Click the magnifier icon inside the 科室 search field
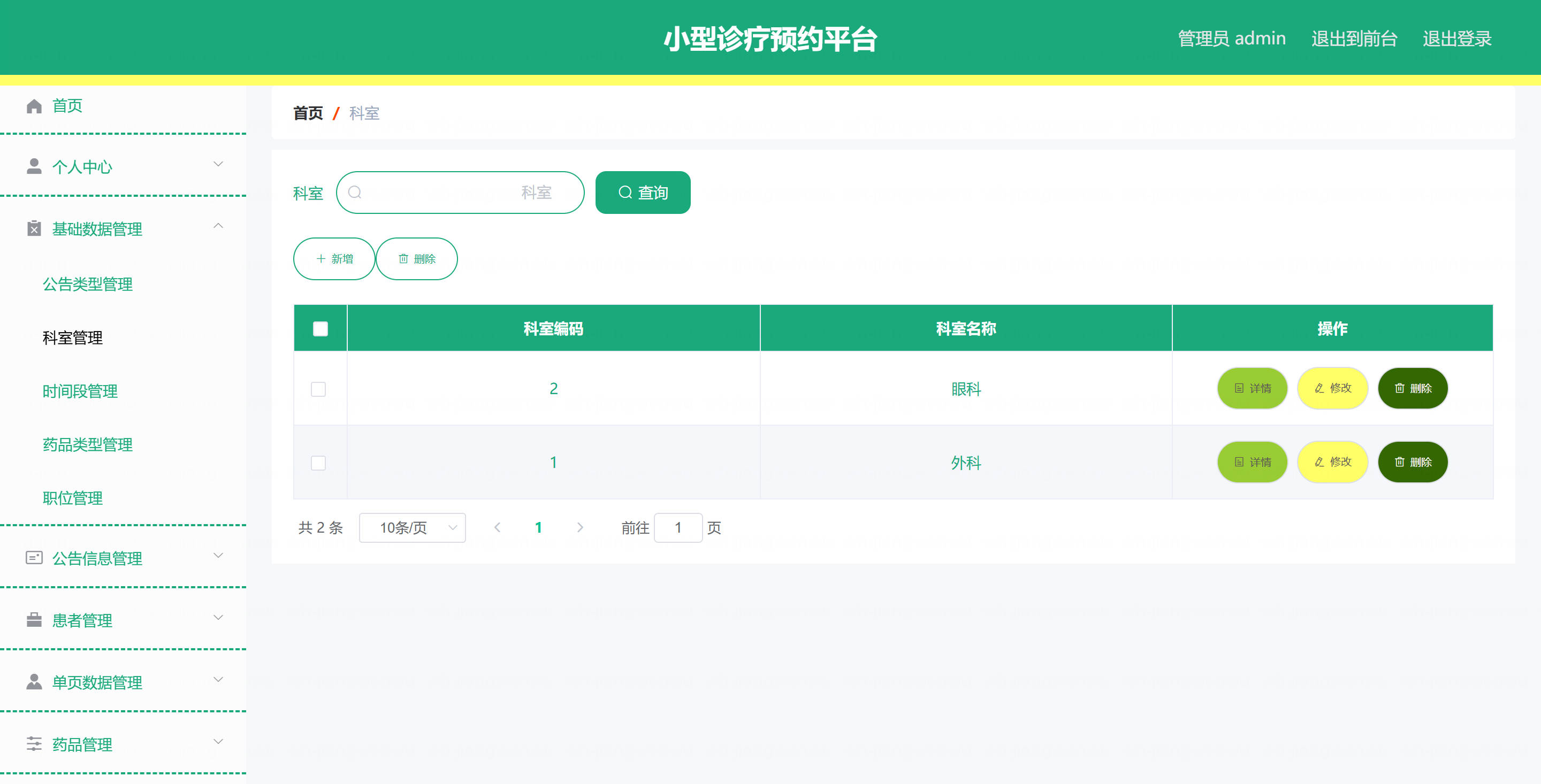The height and width of the screenshot is (784, 1541). click(355, 192)
